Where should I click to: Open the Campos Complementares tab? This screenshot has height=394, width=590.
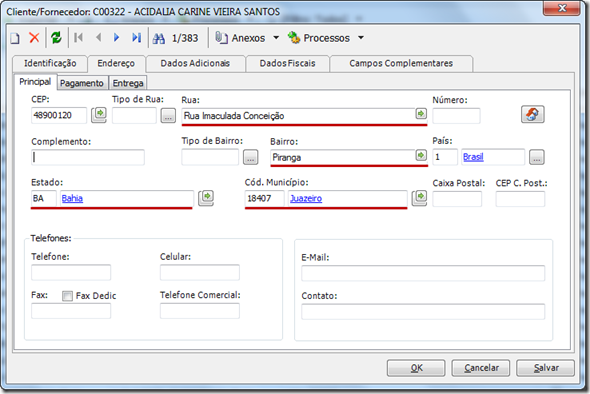click(x=401, y=63)
